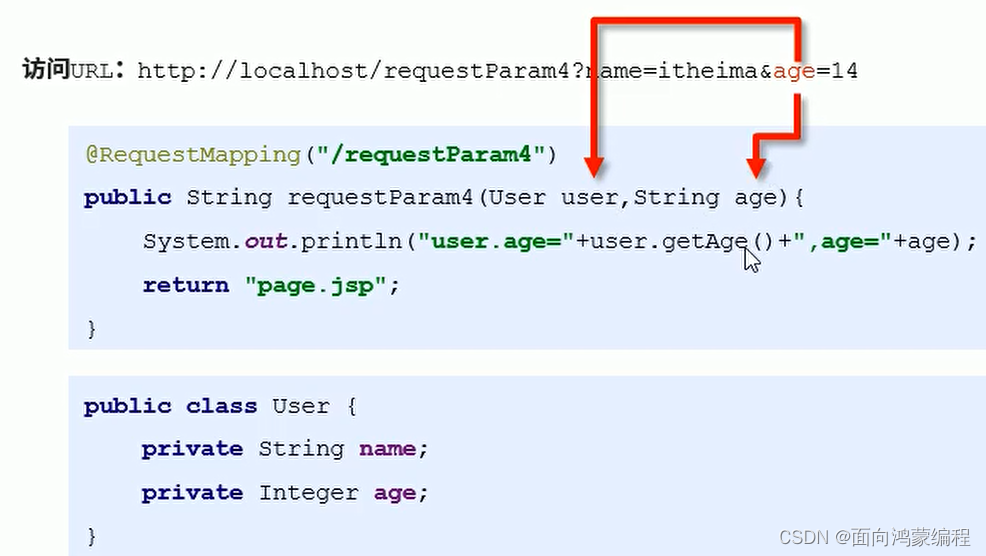986x556 pixels.
Task: Click the 'Integer' type in User class
Action: (309, 493)
